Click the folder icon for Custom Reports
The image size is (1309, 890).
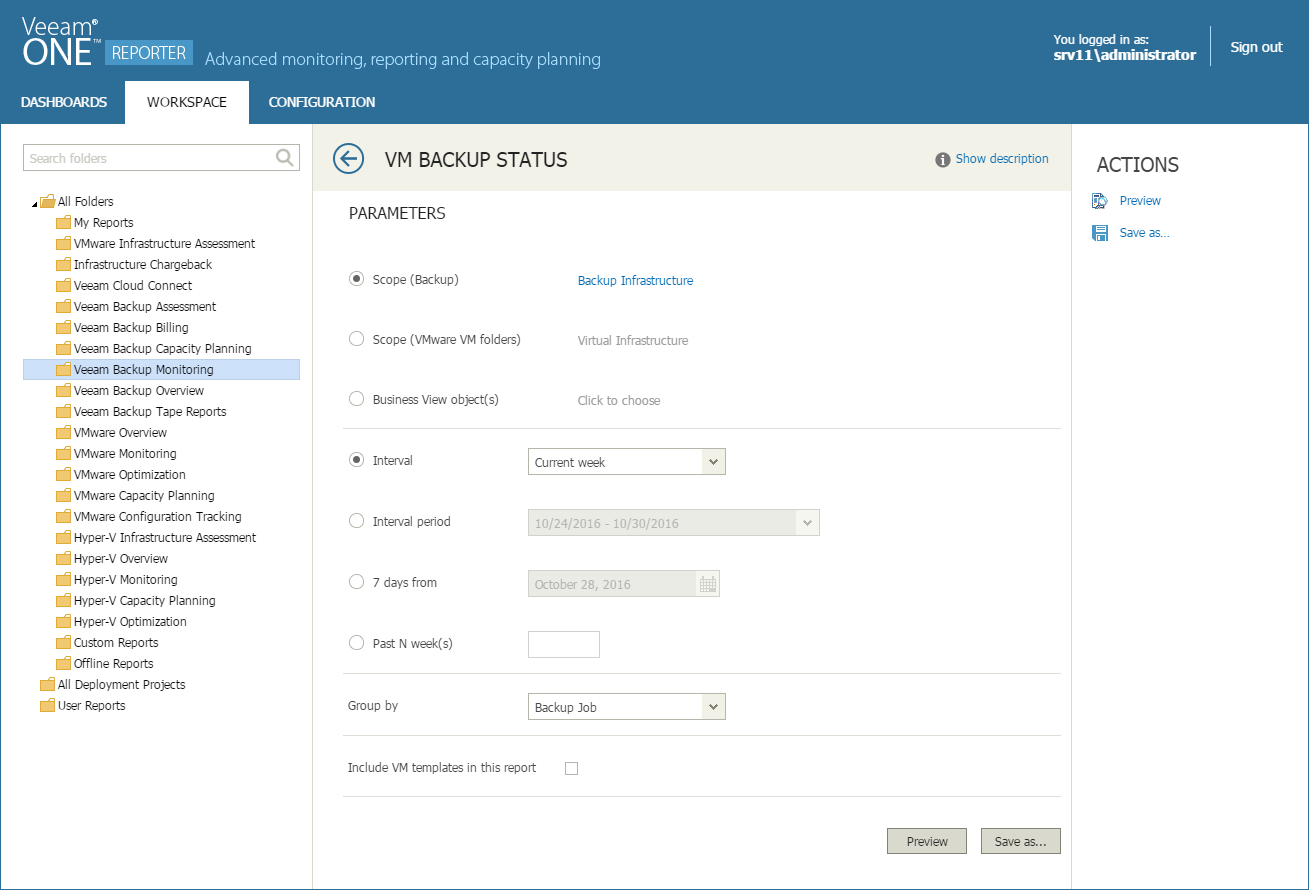click(x=63, y=642)
